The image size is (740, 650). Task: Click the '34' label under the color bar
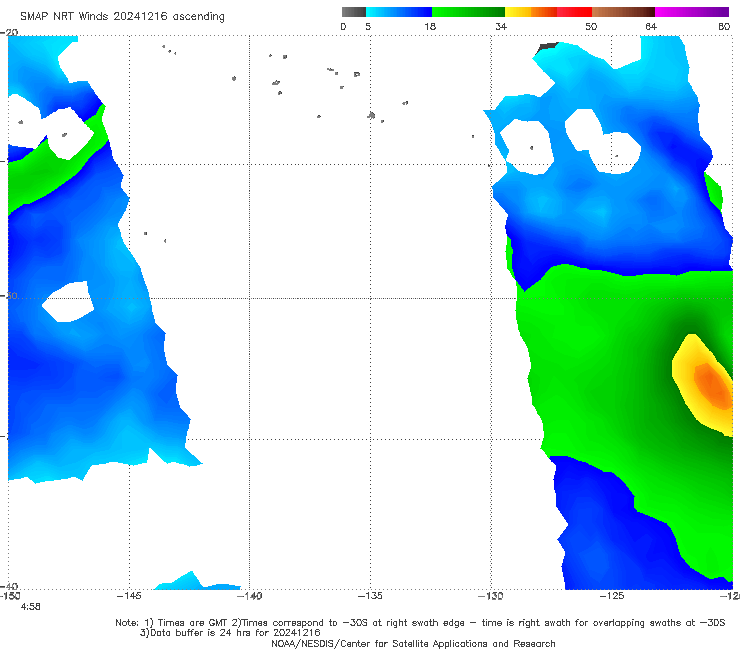click(x=501, y=26)
